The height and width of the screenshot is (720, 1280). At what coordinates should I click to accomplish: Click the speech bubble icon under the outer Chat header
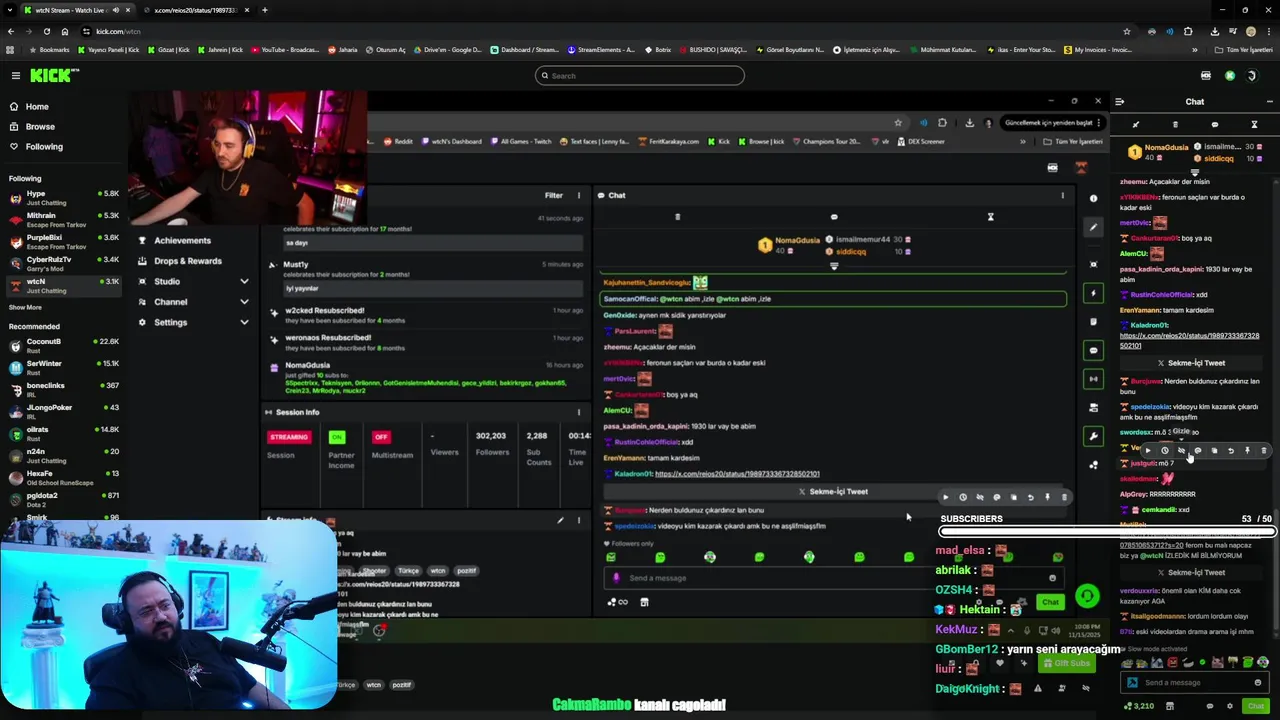pyautogui.click(x=1214, y=124)
